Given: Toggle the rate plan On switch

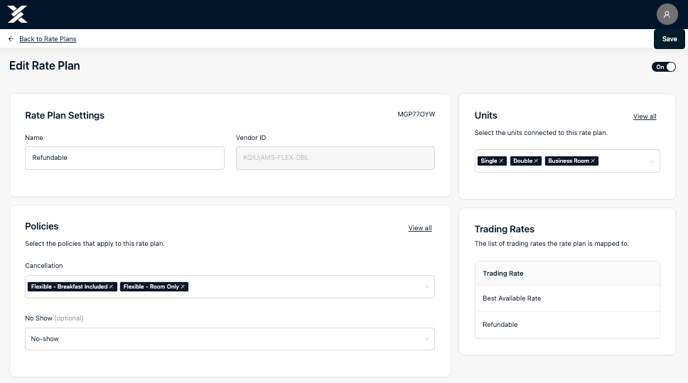Looking at the screenshot, I should click(x=663, y=67).
